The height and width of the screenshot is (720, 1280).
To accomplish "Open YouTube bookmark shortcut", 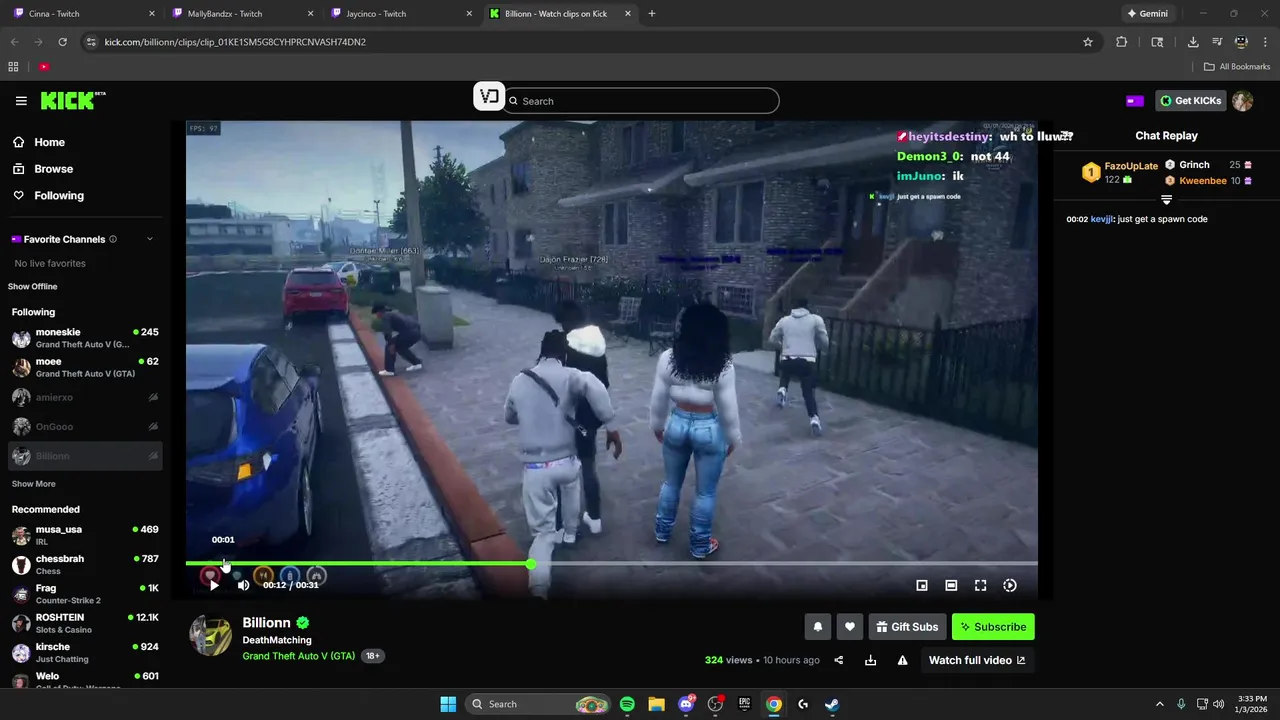I will point(44,67).
